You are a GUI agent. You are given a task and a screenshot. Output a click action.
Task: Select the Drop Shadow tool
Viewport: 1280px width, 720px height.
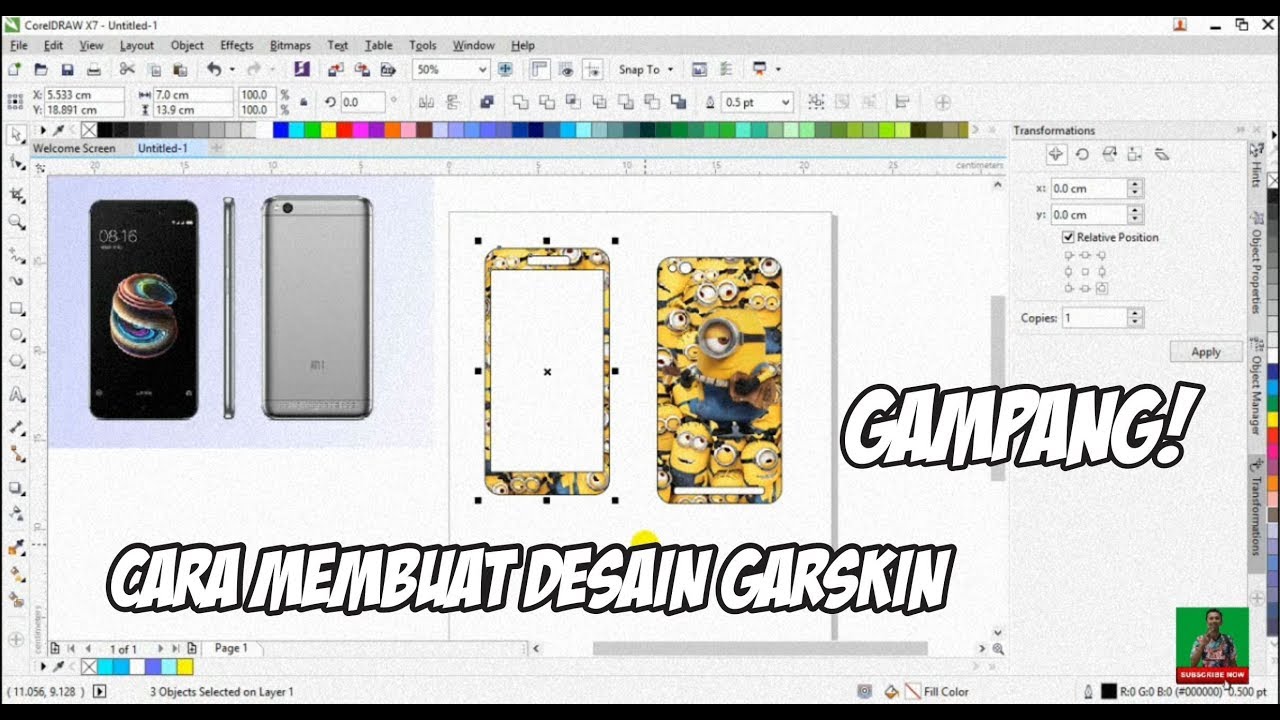click(x=16, y=487)
